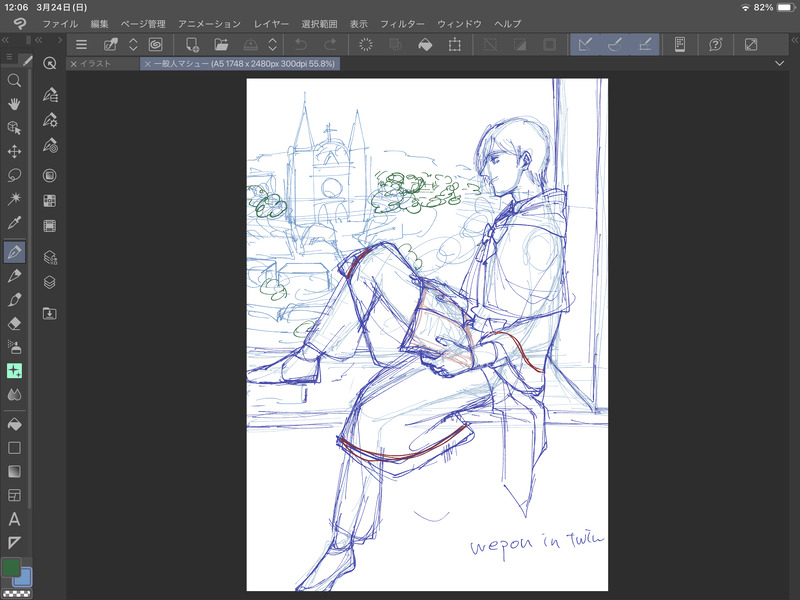The height and width of the screenshot is (600, 800).
Task: Click the Scale/Rotate transform icon
Action: pyautogui.click(x=454, y=45)
